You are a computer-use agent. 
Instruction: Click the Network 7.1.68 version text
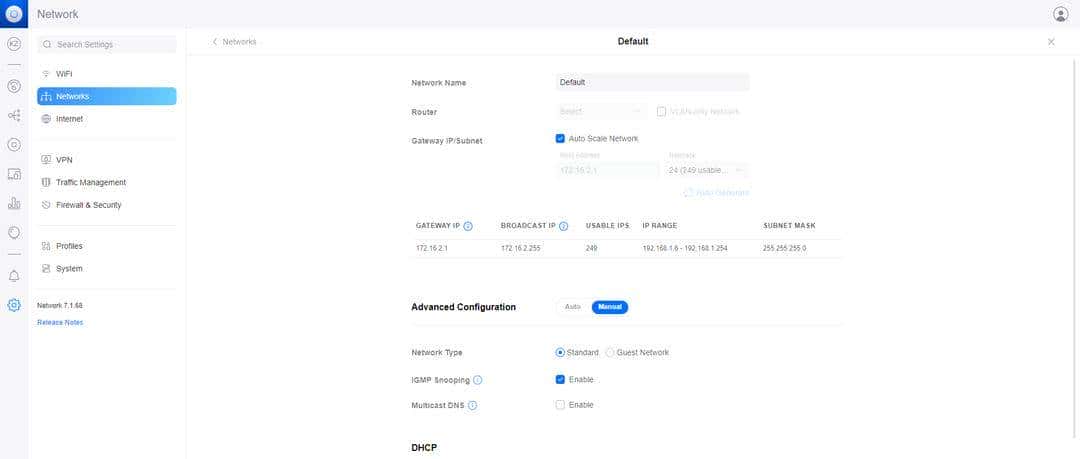click(60, 305)
